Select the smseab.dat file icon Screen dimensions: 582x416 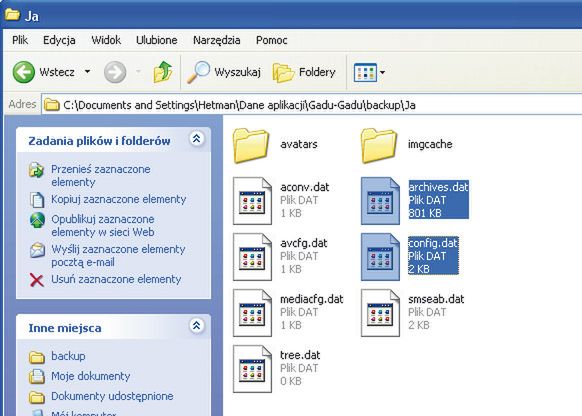tap(380, 313)
